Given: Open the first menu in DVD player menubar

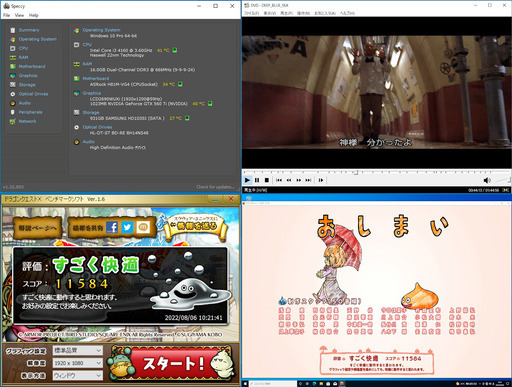Looking at the screenshot, I should coord(251,13).
